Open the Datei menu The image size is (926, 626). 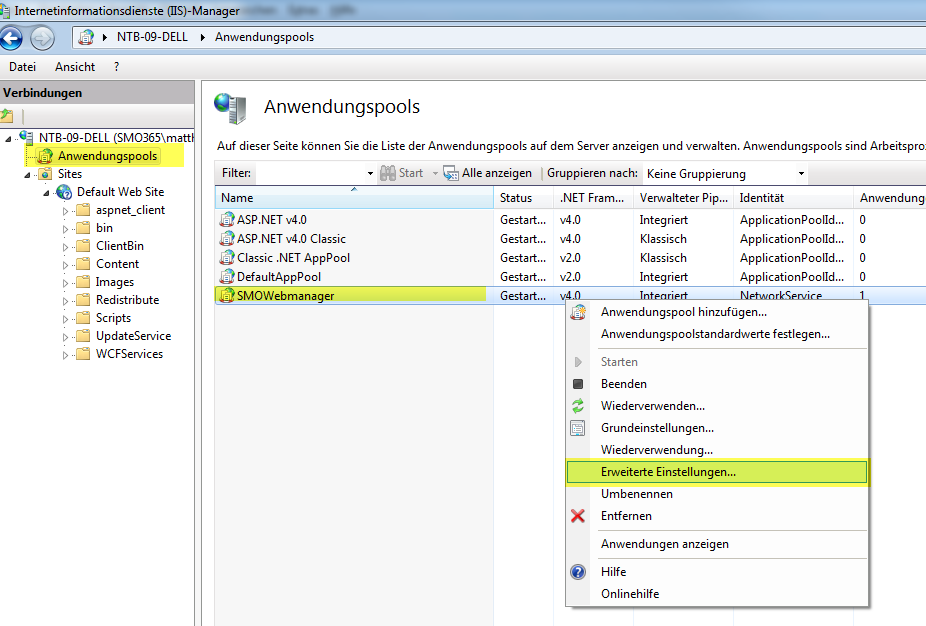pos(22,67)
